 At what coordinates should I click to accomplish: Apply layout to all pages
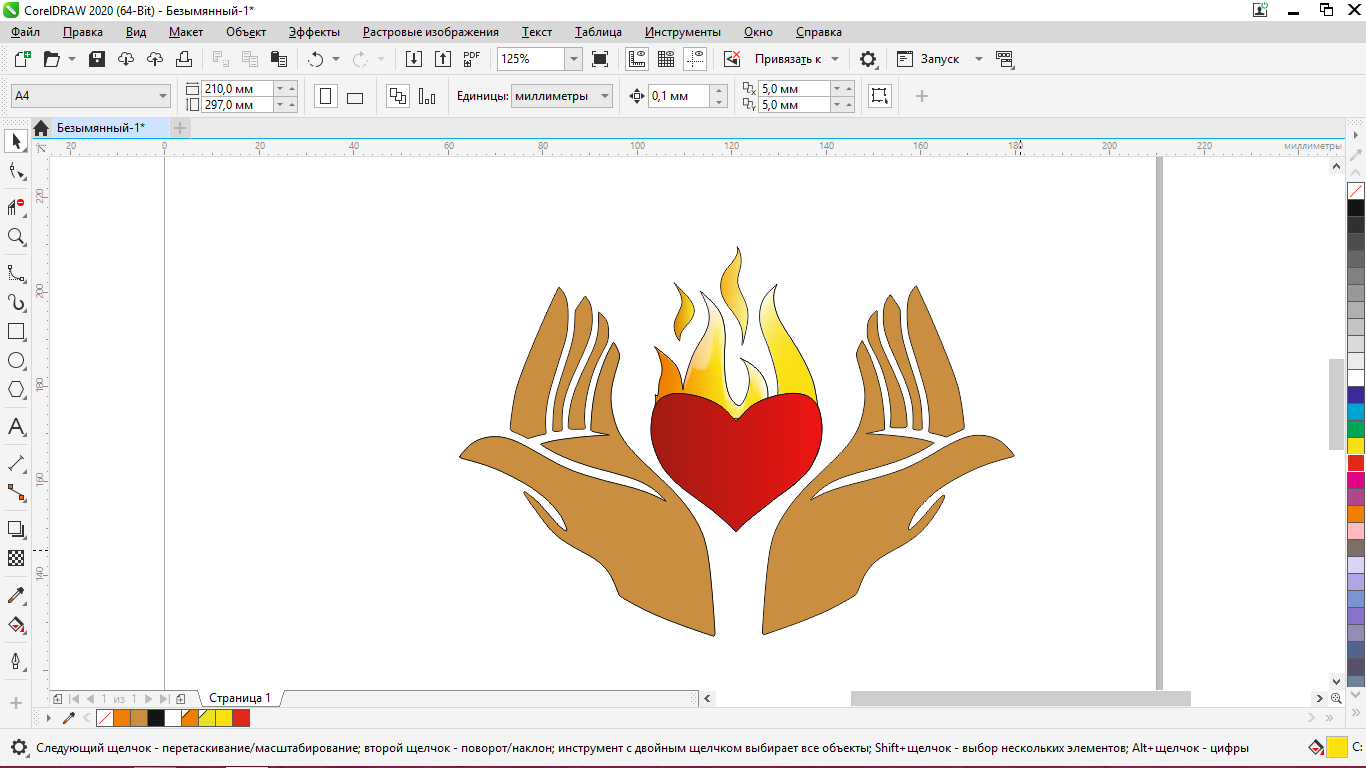(x=398, y=97)
